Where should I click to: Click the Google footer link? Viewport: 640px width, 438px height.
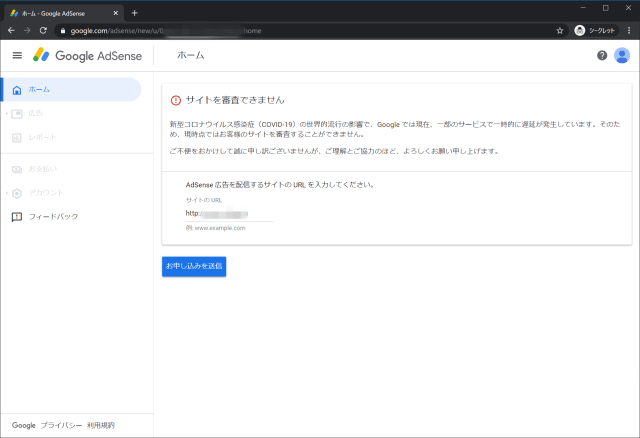[x=24, y=425]
